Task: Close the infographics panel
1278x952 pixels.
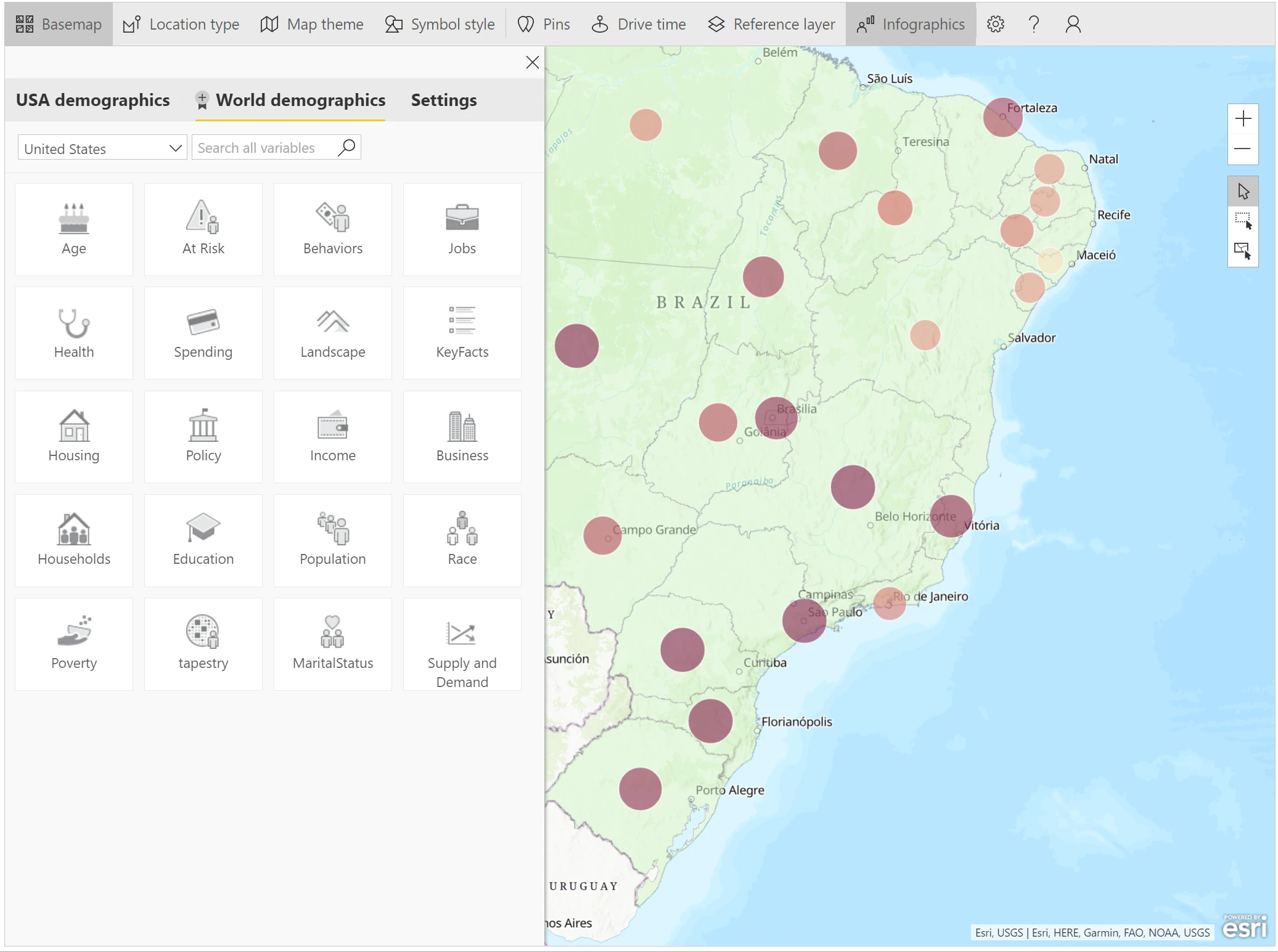Action: 533,62
